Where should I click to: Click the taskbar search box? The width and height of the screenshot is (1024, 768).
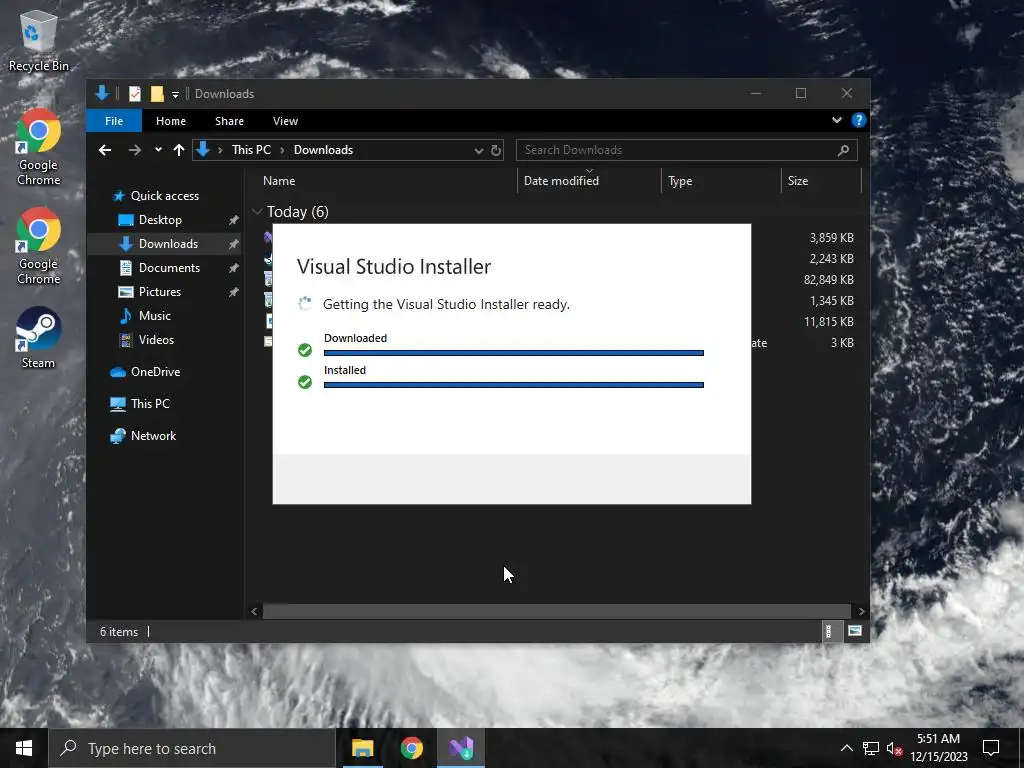tap(192, 748)
